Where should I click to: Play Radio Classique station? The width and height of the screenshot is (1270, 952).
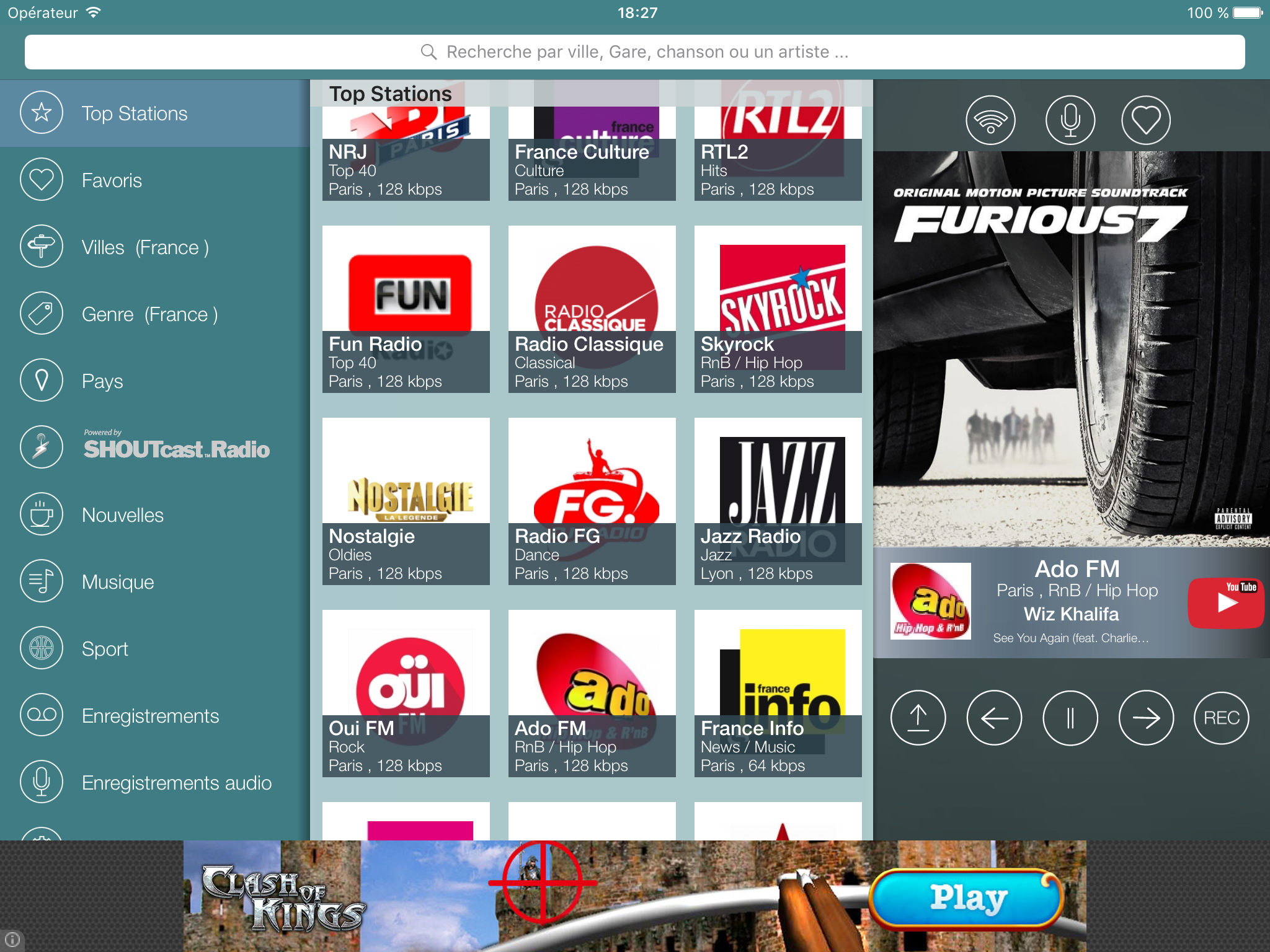tap(592, 309)
